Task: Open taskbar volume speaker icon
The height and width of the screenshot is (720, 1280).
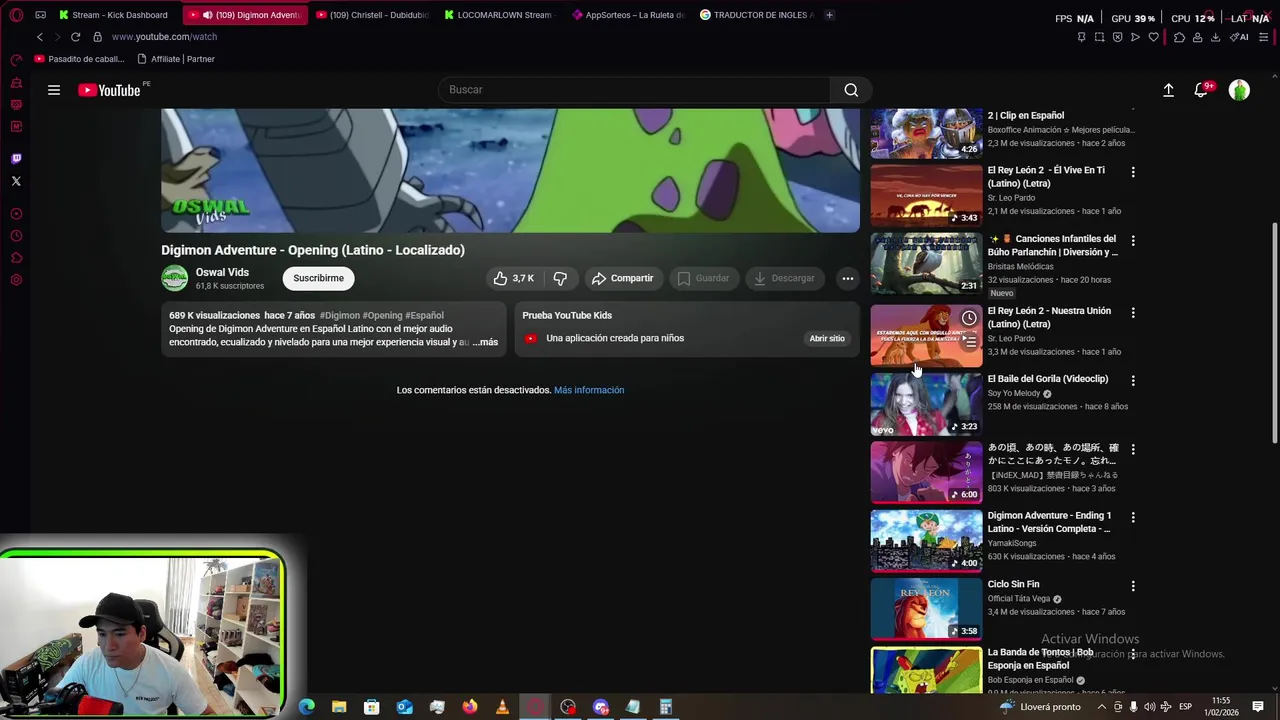Action: pyautogui.click(x=1150, y=707)
